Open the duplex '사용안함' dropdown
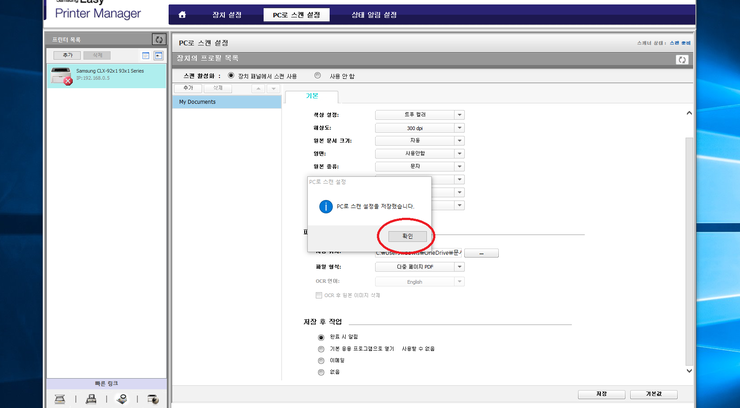 [420, 153]
